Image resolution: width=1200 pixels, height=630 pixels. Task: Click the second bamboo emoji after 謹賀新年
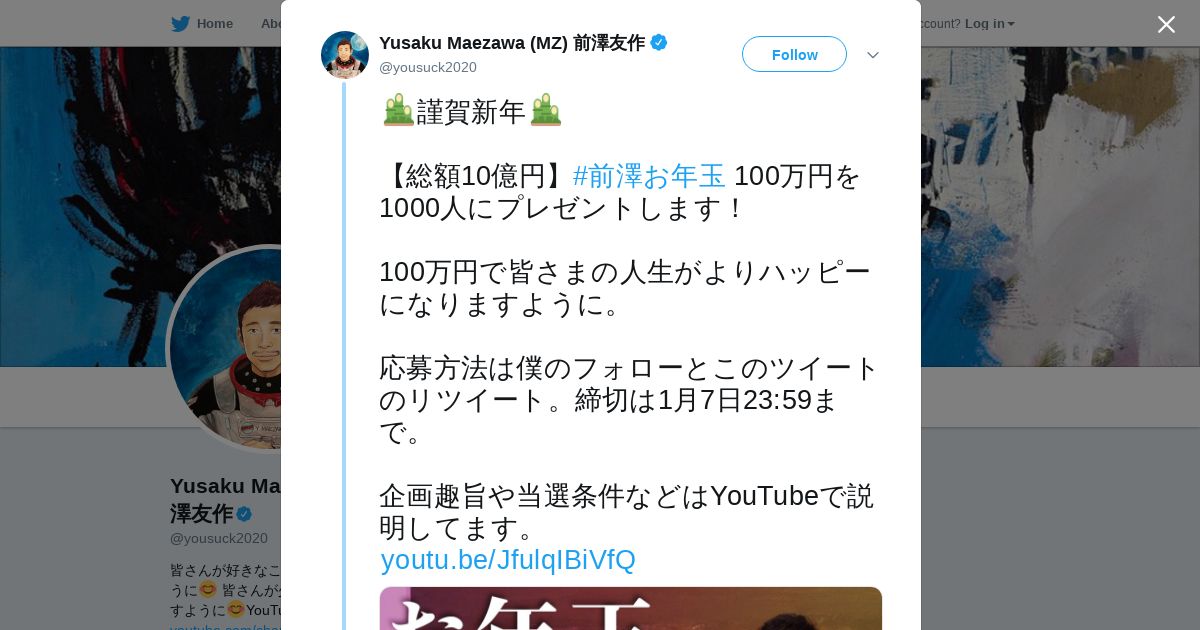[x=546, y=110]
